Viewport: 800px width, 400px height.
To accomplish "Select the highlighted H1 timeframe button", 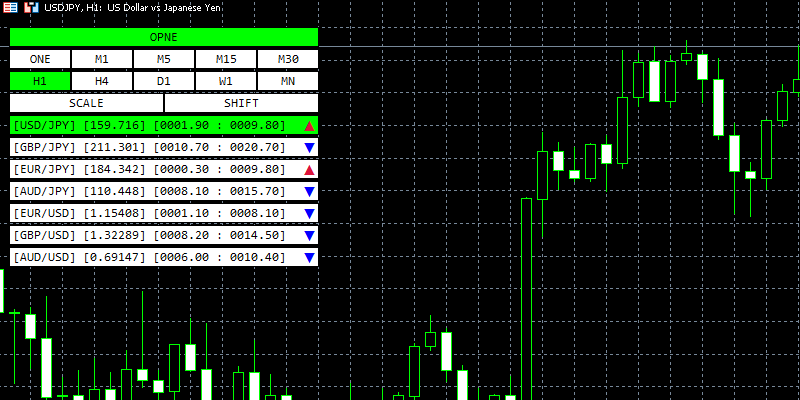I will click(40, 81).
